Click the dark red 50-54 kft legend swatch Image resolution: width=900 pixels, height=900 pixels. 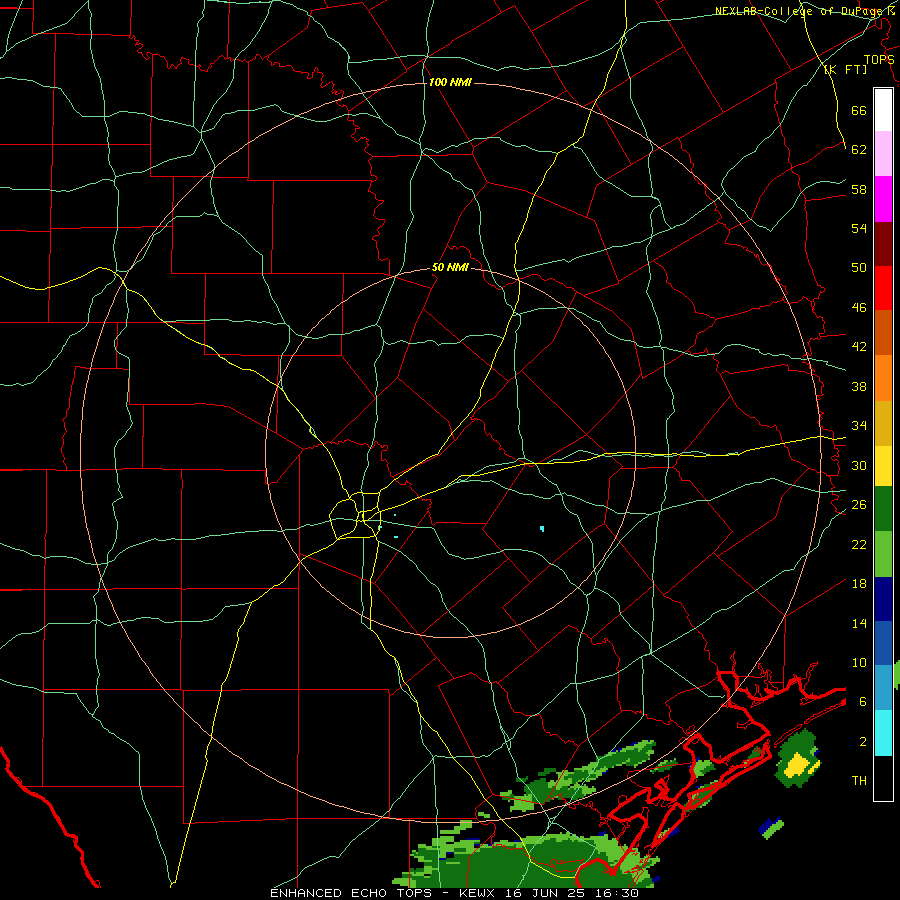883,244
